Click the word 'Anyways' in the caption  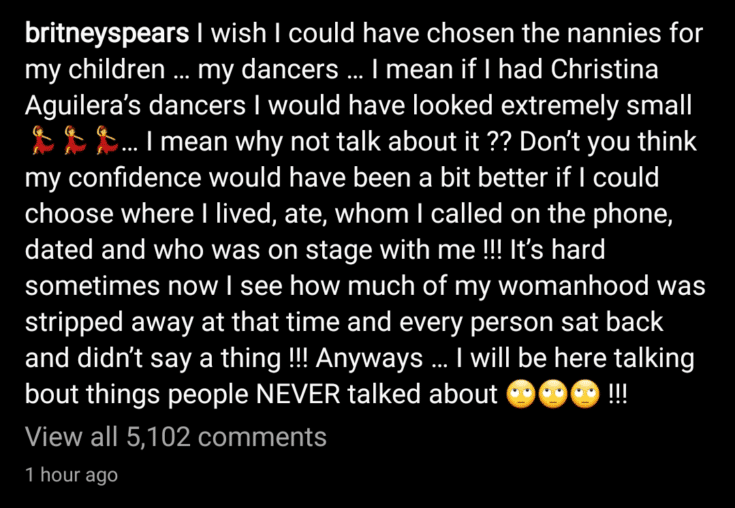point(369,359)
